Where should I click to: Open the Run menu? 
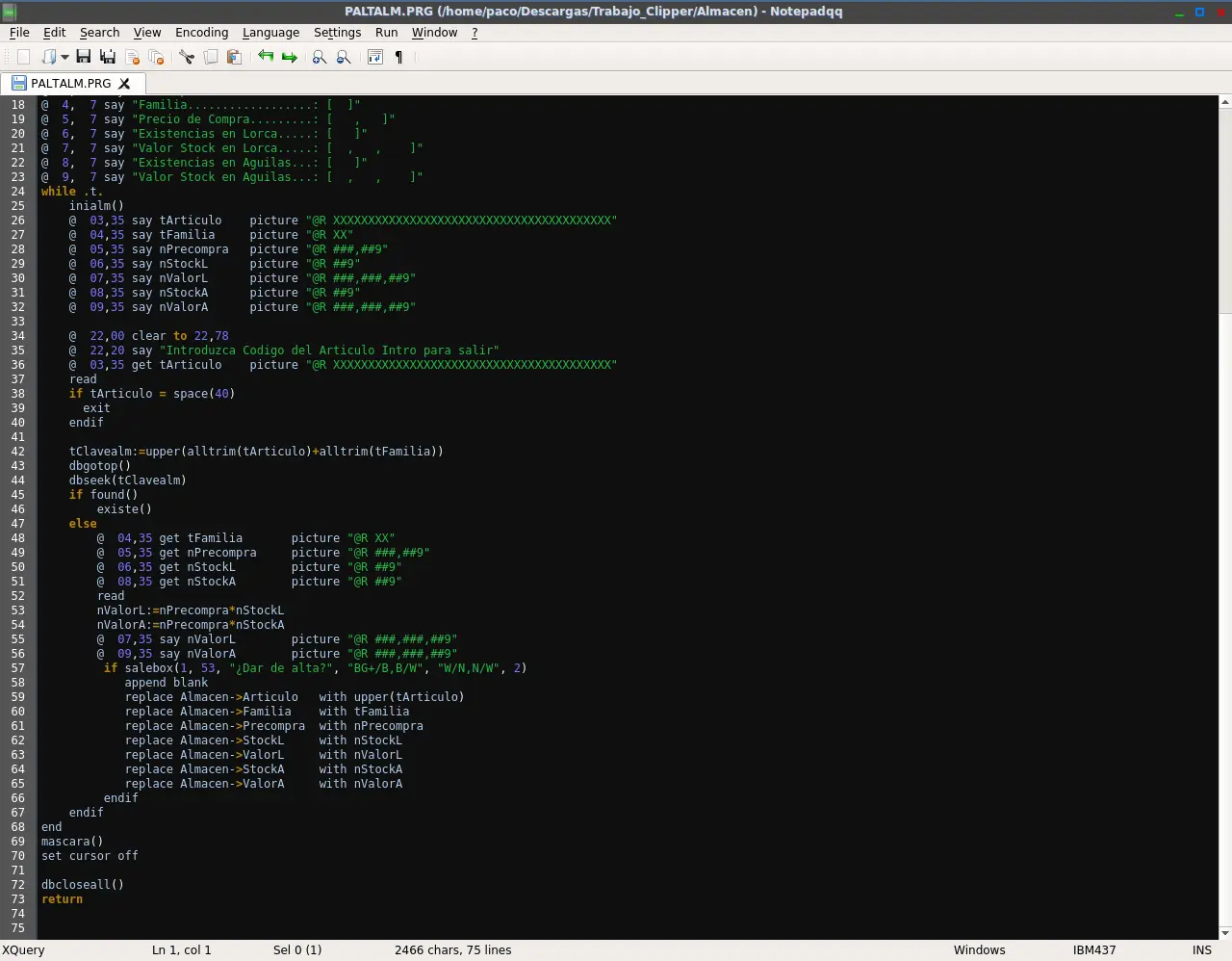point(386,32)
